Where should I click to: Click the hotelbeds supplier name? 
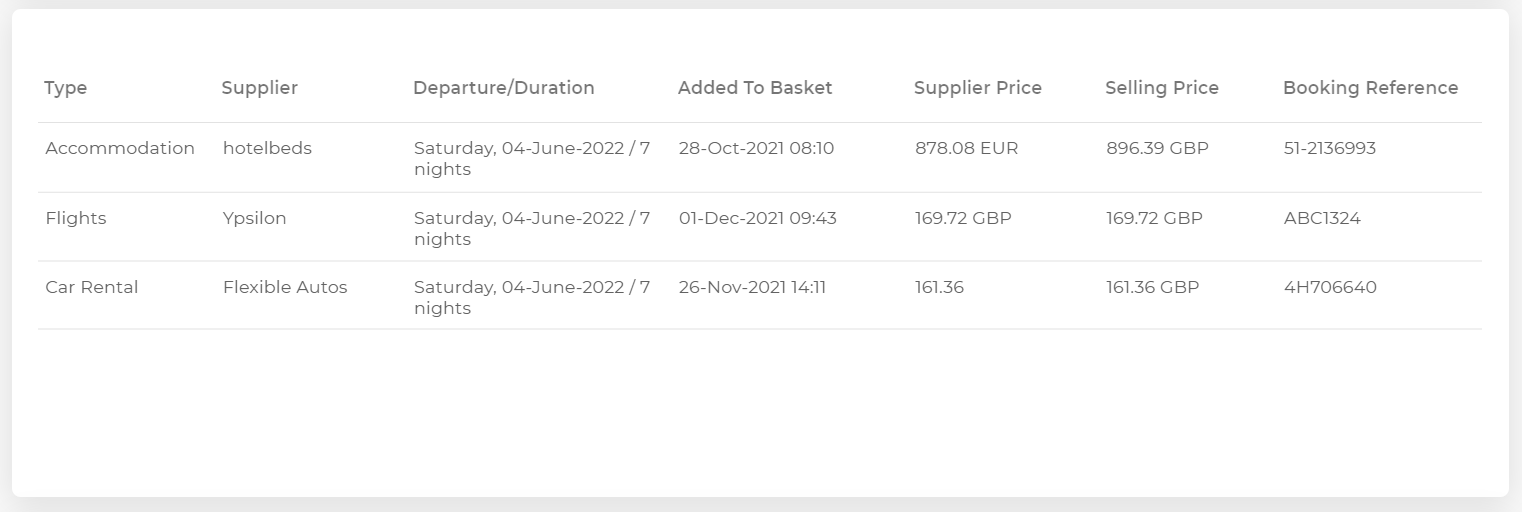267,148
